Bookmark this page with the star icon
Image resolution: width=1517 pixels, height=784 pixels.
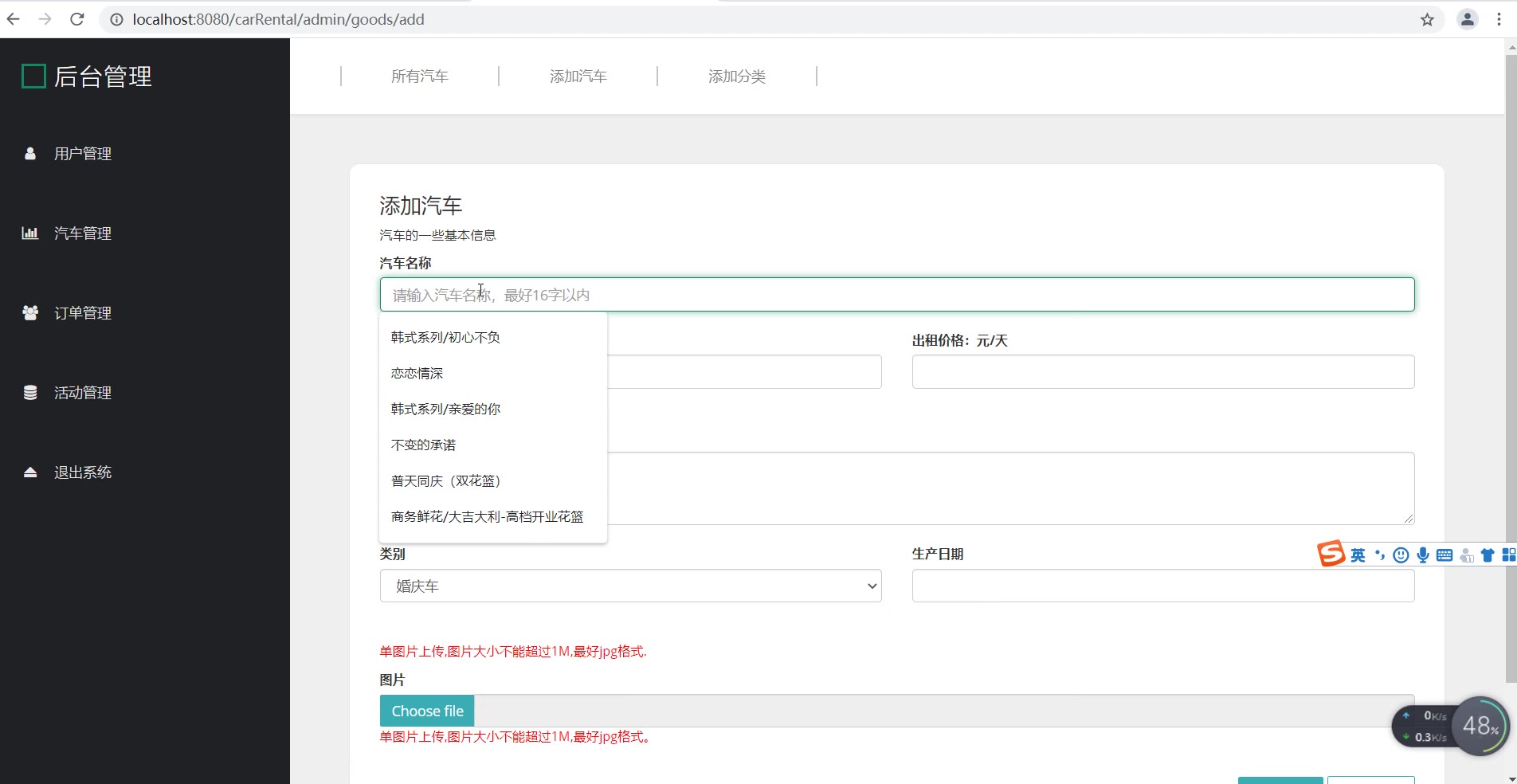[1427, 20]
